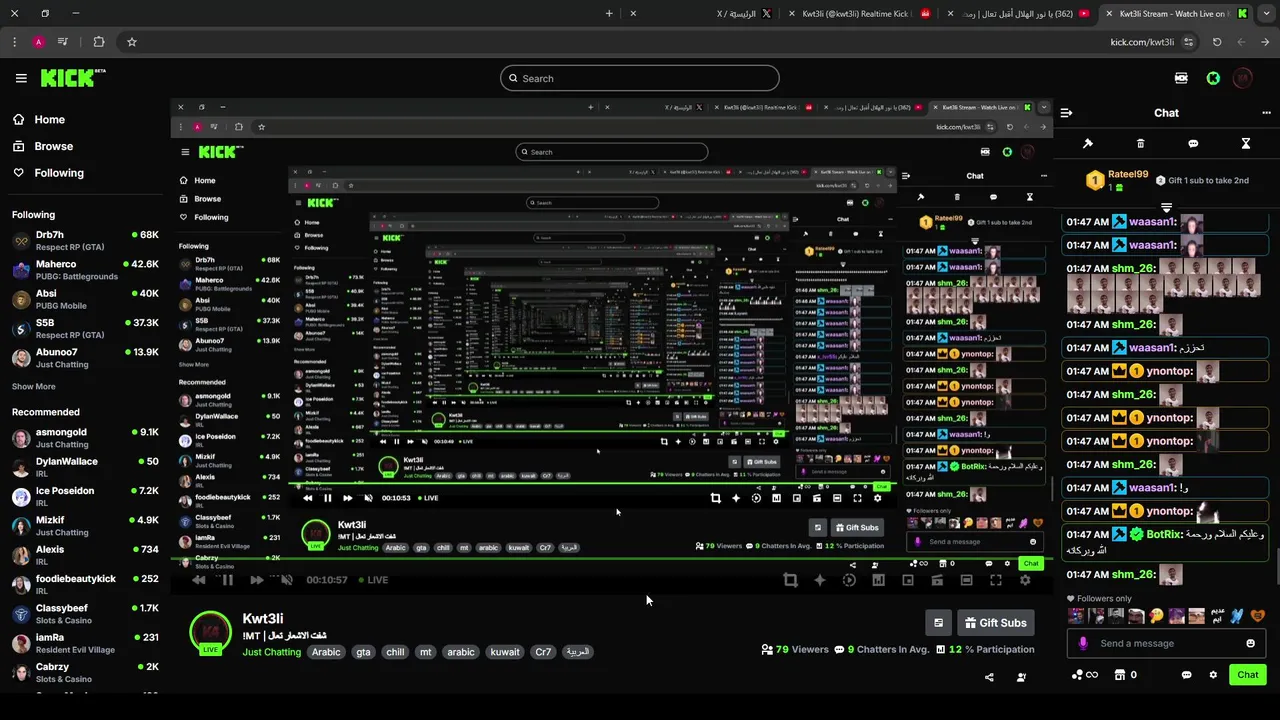Enable mini player mode icon
Screen dimensions: 1280x720
click(x=908, y=580)
